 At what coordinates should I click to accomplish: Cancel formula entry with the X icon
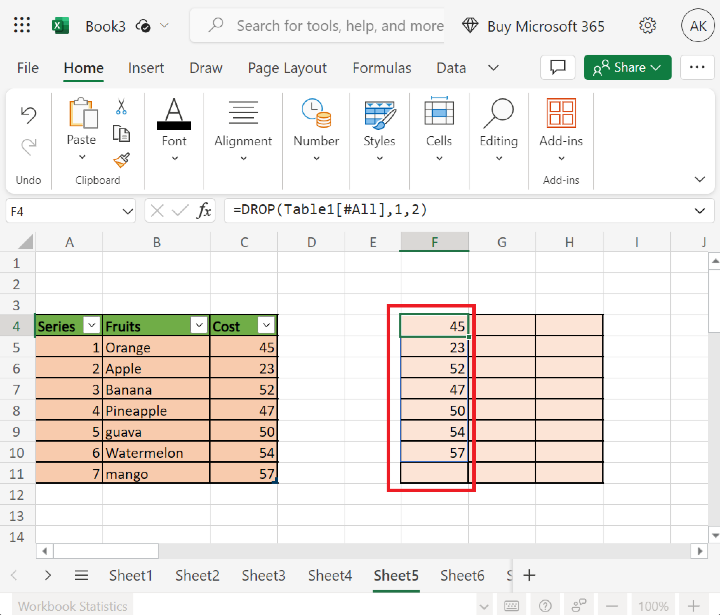[x=157, y=211]
